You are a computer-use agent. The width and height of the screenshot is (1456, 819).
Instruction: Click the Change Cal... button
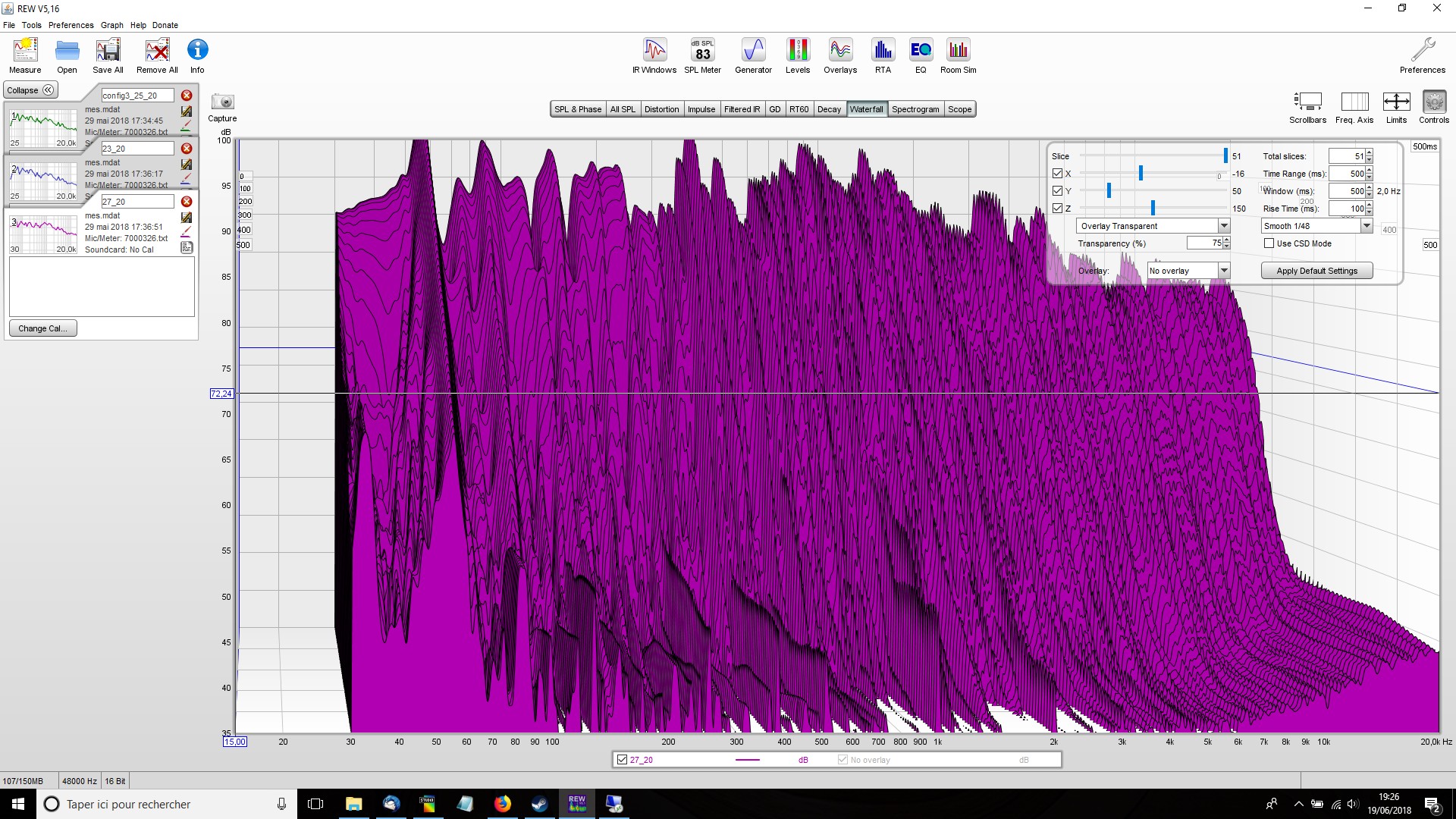click(x=42, y=328)
